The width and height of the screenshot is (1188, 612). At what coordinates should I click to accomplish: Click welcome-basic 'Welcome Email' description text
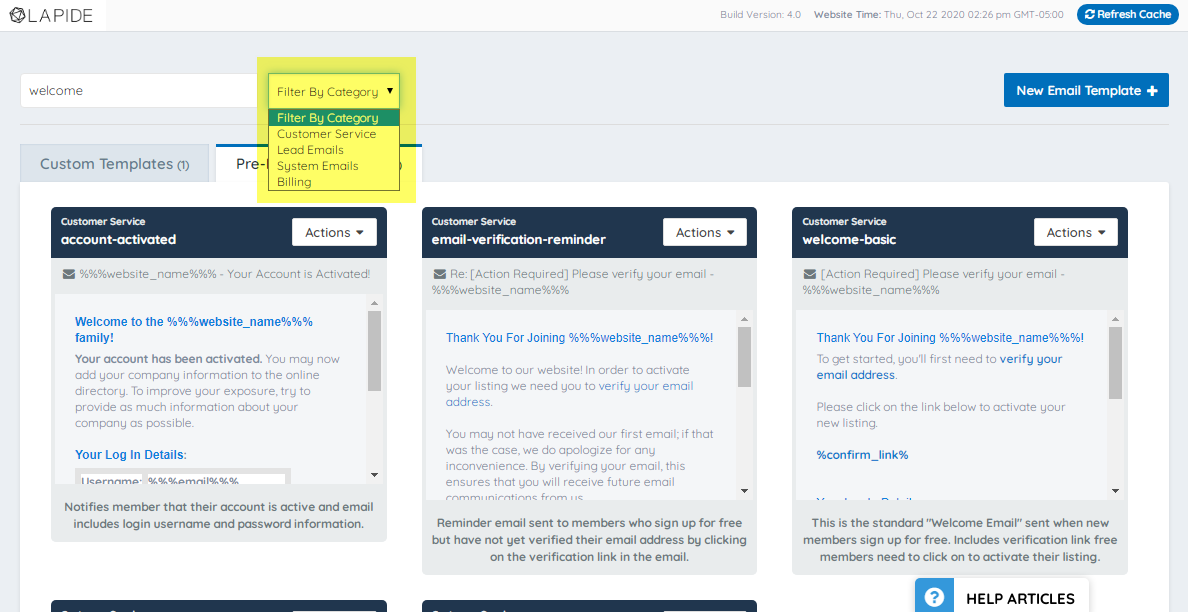(960, 540)
